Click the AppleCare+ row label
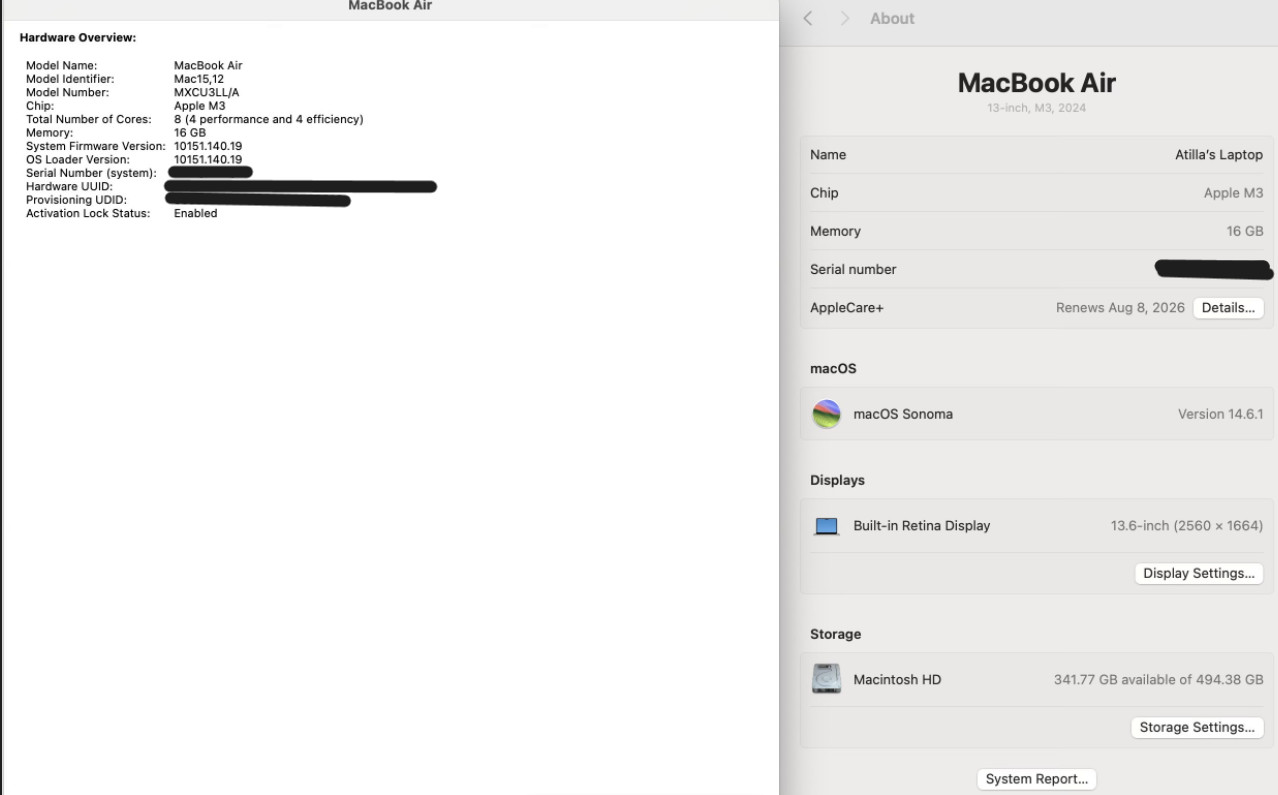This screenshot has width=1278, height=795. click(847, 308)
